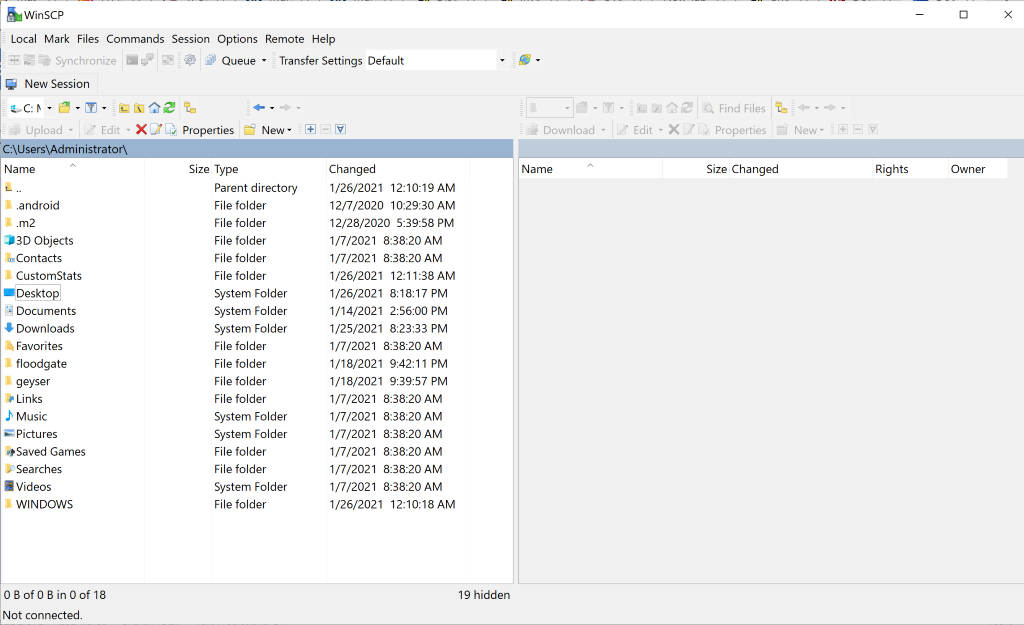1024x625 pixels.
Task: Click the remote directory tree icon
Action: pos(781,108)
